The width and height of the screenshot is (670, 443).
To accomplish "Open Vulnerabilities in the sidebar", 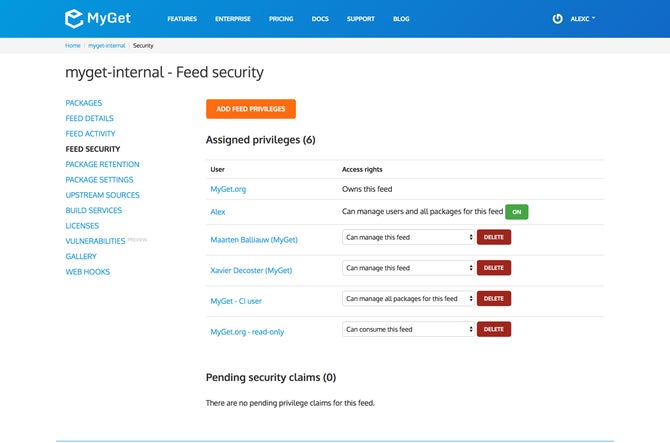I will 95,241.
